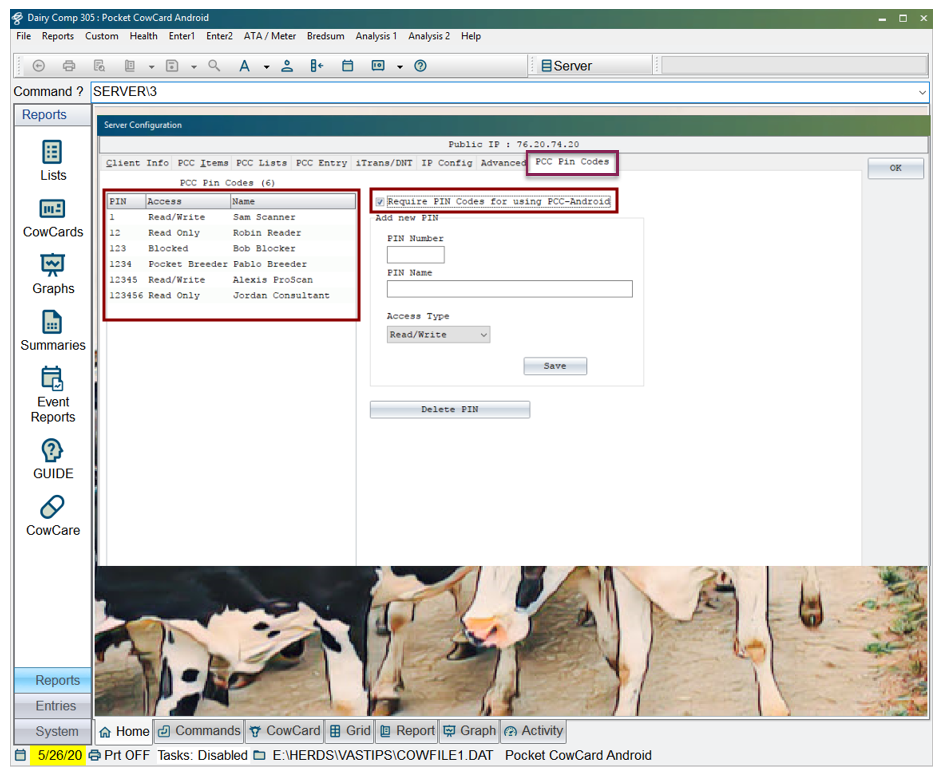Open the Reports menu in the menu bar

click(x=57, y=36)
